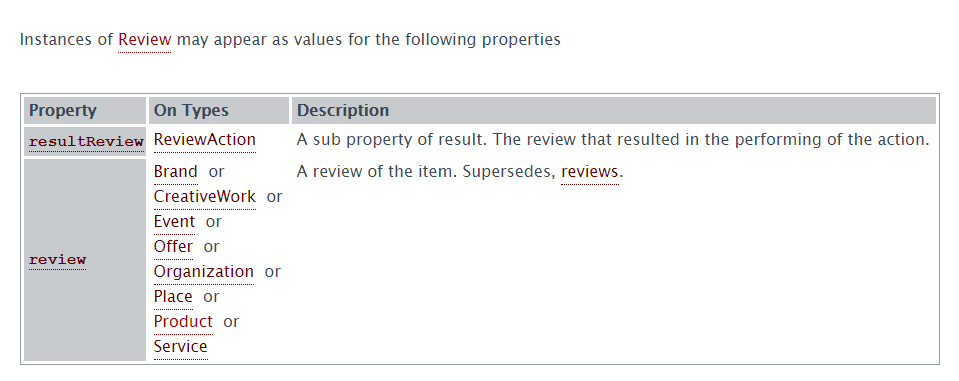Open the ReviewAction type link

(204, 140)
